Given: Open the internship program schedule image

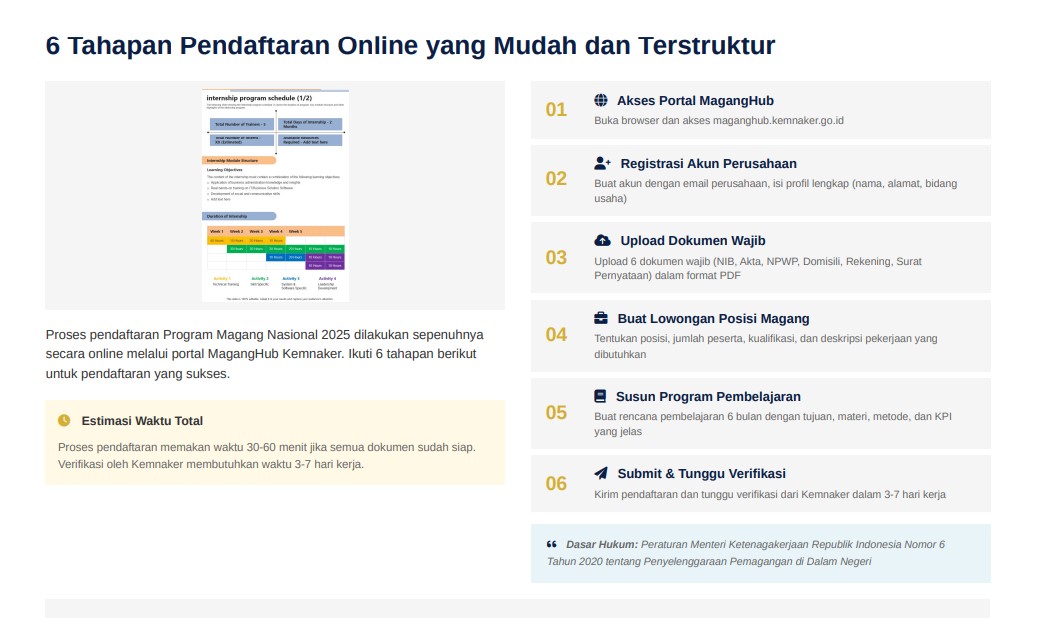Looking at the screenshot, I should coord(275,195).
